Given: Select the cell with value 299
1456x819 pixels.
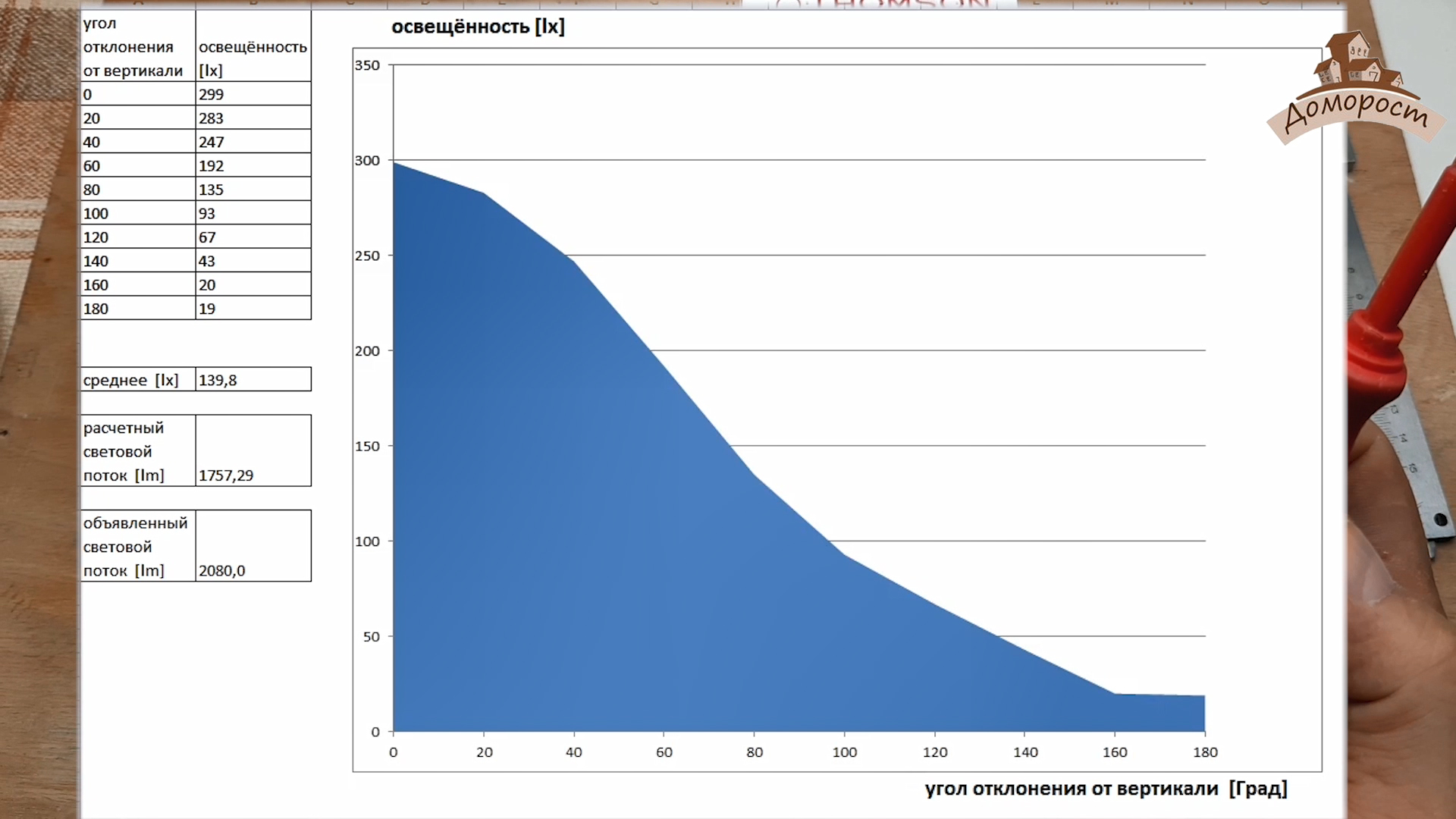Looking at the screenshot, I should pyautogui.click(x=252, y=94).
